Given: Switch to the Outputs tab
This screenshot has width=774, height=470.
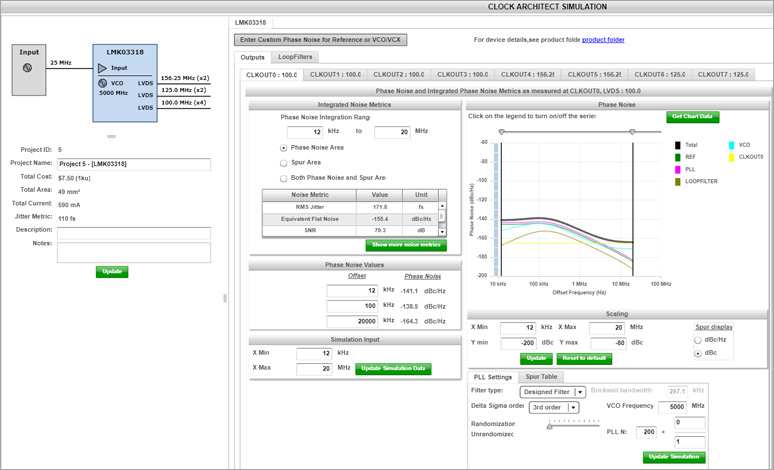Looking at the screenshot, I should pyautogui.click(x=252, y=57).
